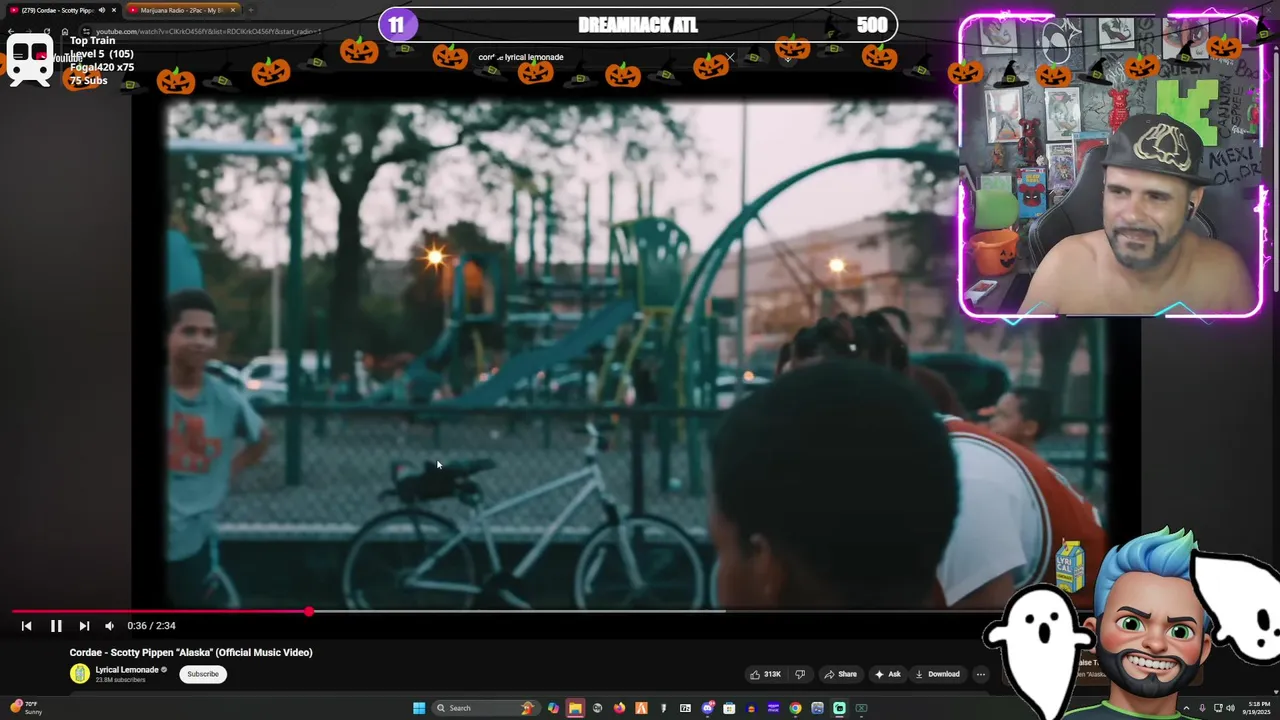Pause the video with the pause button
Screen dimensions: 1280x720
[x=56, y=626]
